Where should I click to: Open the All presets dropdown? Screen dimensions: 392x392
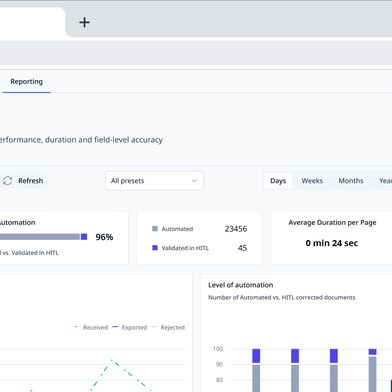154,181
